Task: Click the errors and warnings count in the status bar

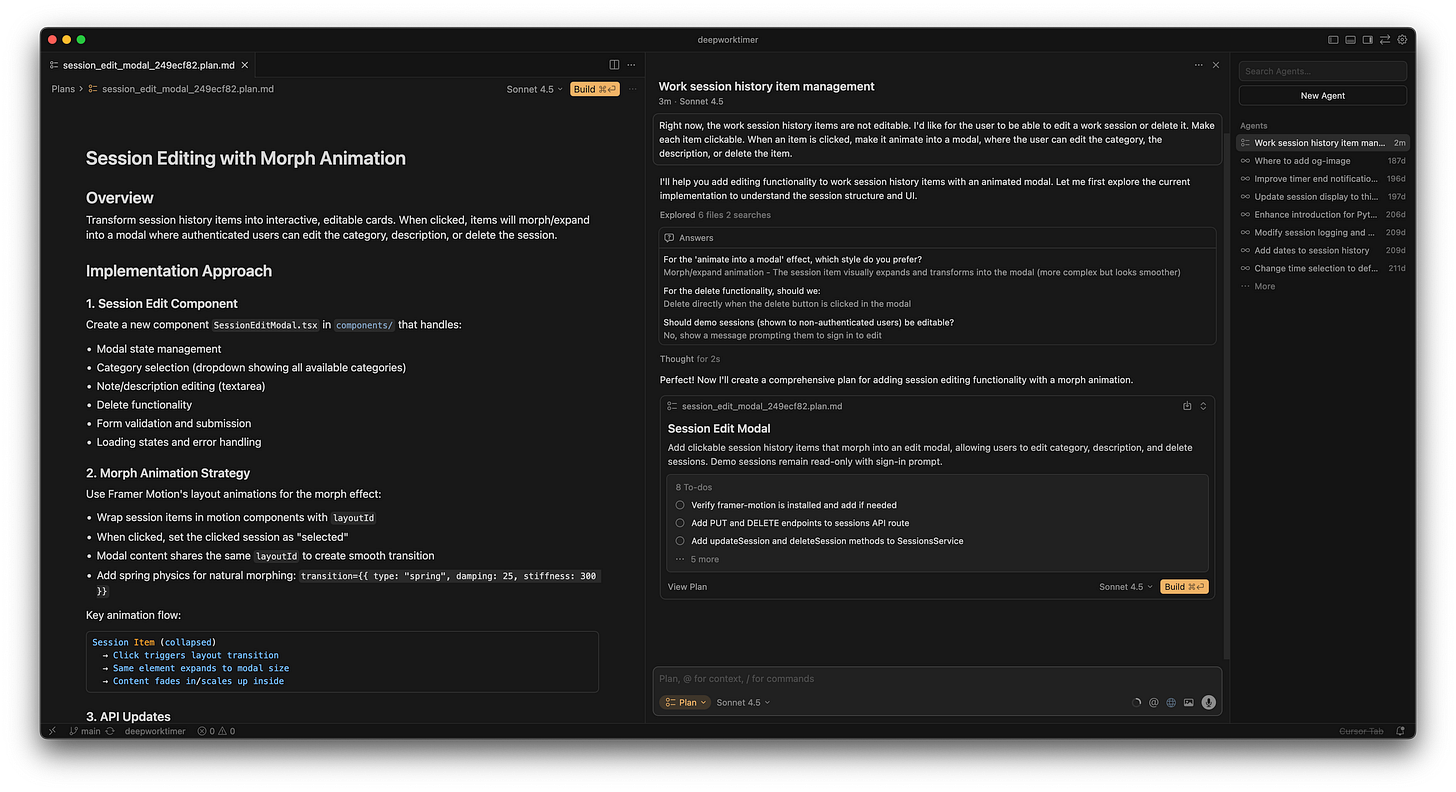Action: [216, 731]
